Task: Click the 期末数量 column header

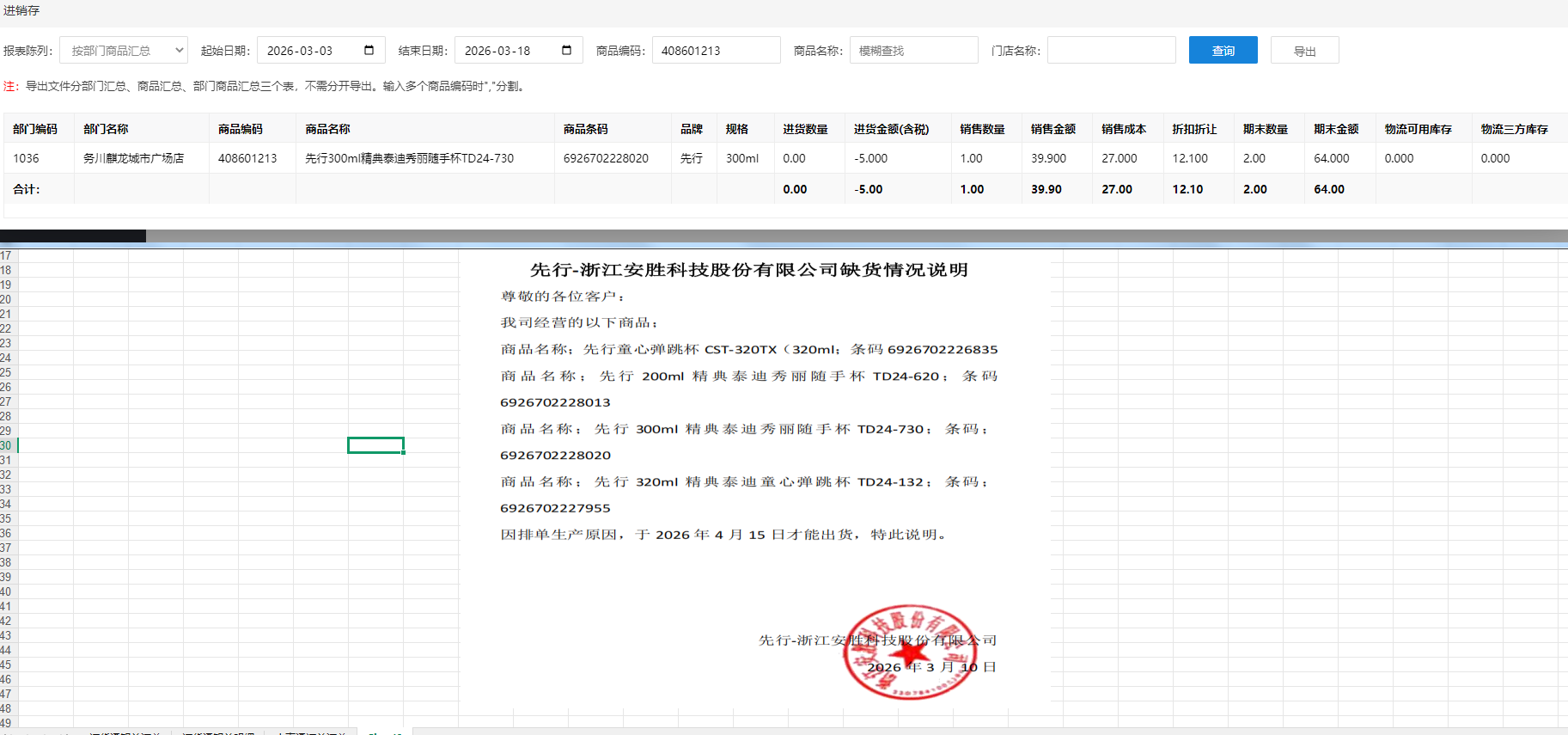Action: point(1265,129)
